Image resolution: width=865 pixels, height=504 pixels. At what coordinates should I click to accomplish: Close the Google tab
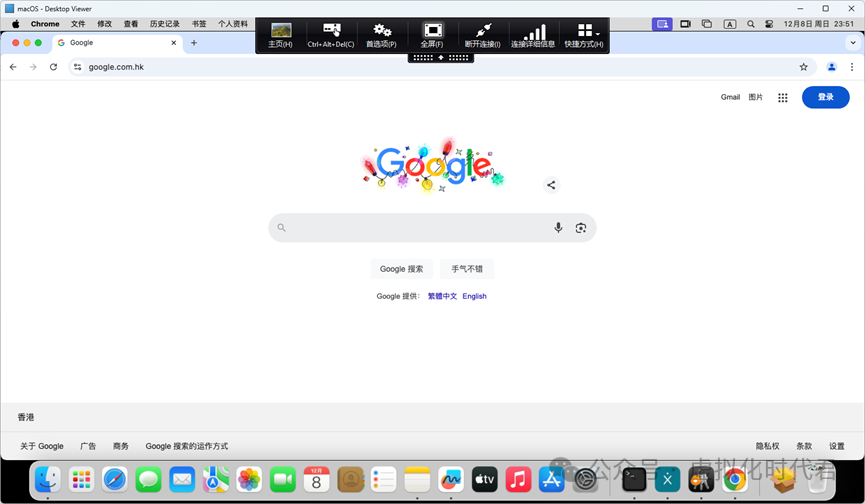point(174,42)
